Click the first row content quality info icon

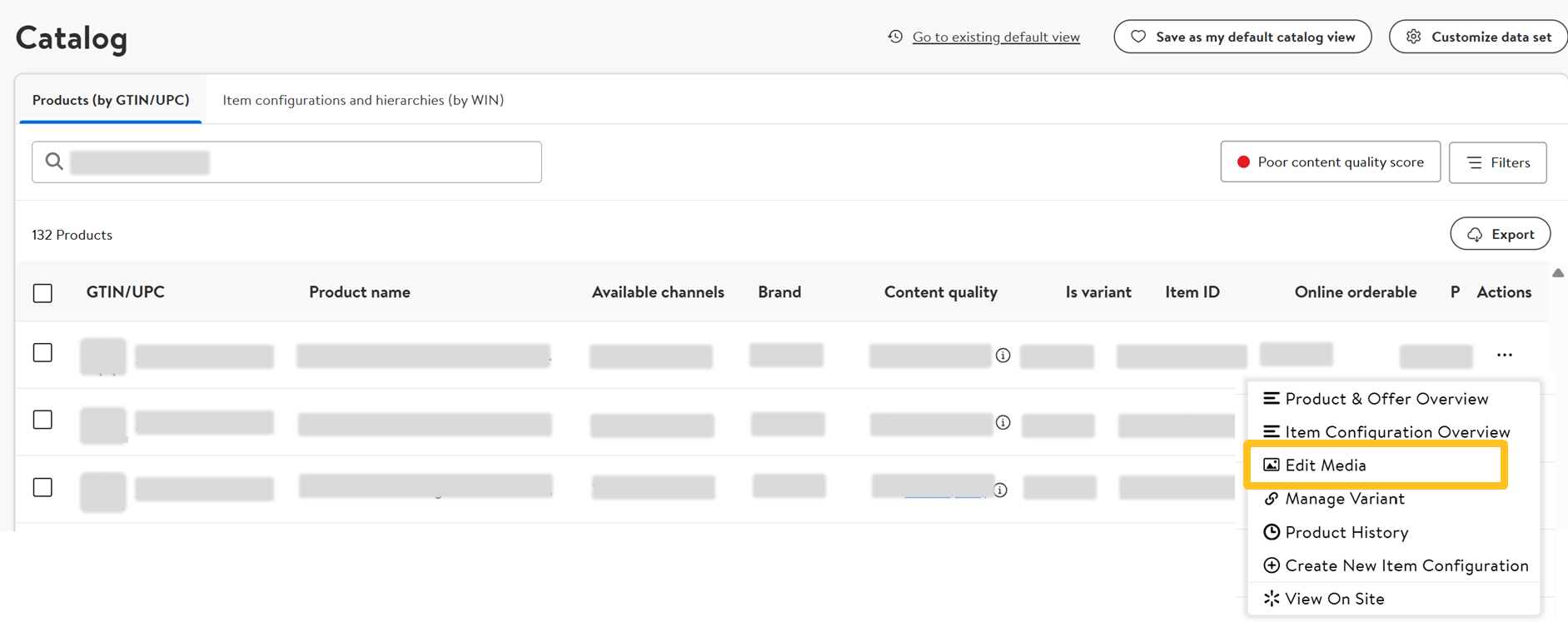pos(1003,356)
